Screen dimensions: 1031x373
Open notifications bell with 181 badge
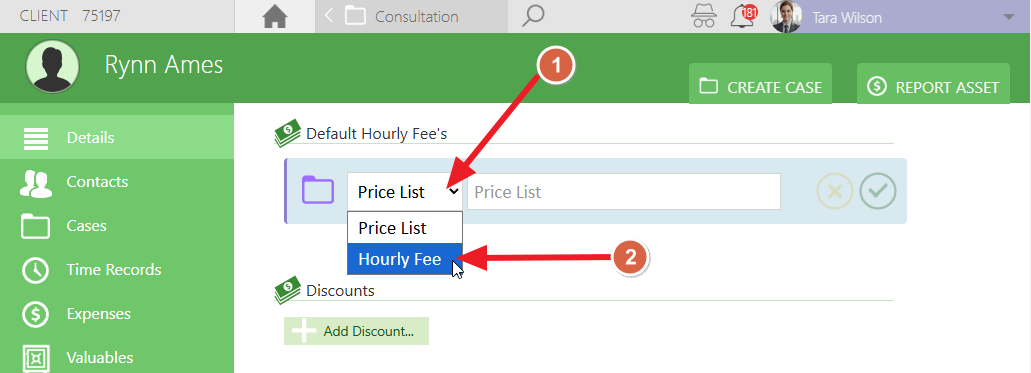(744, 16)
